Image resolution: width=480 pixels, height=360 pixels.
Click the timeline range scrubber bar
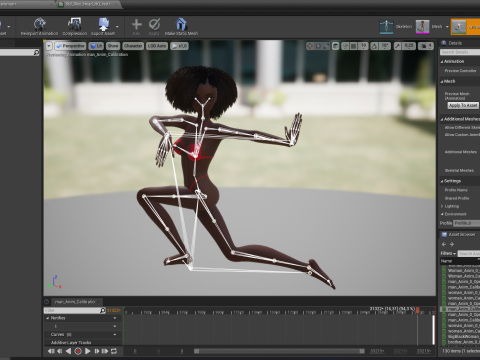(x=279, y=351)
